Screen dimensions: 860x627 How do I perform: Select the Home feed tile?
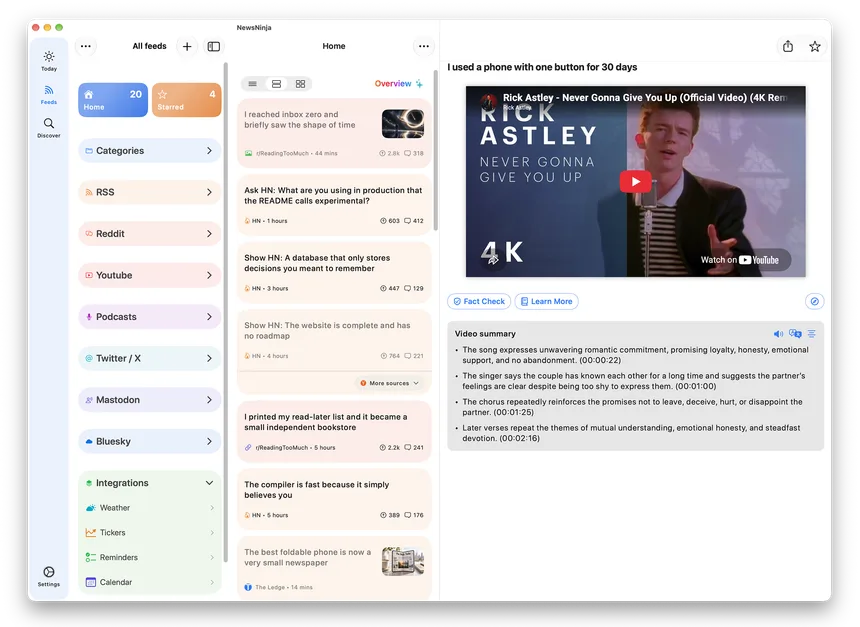(113, 100)
